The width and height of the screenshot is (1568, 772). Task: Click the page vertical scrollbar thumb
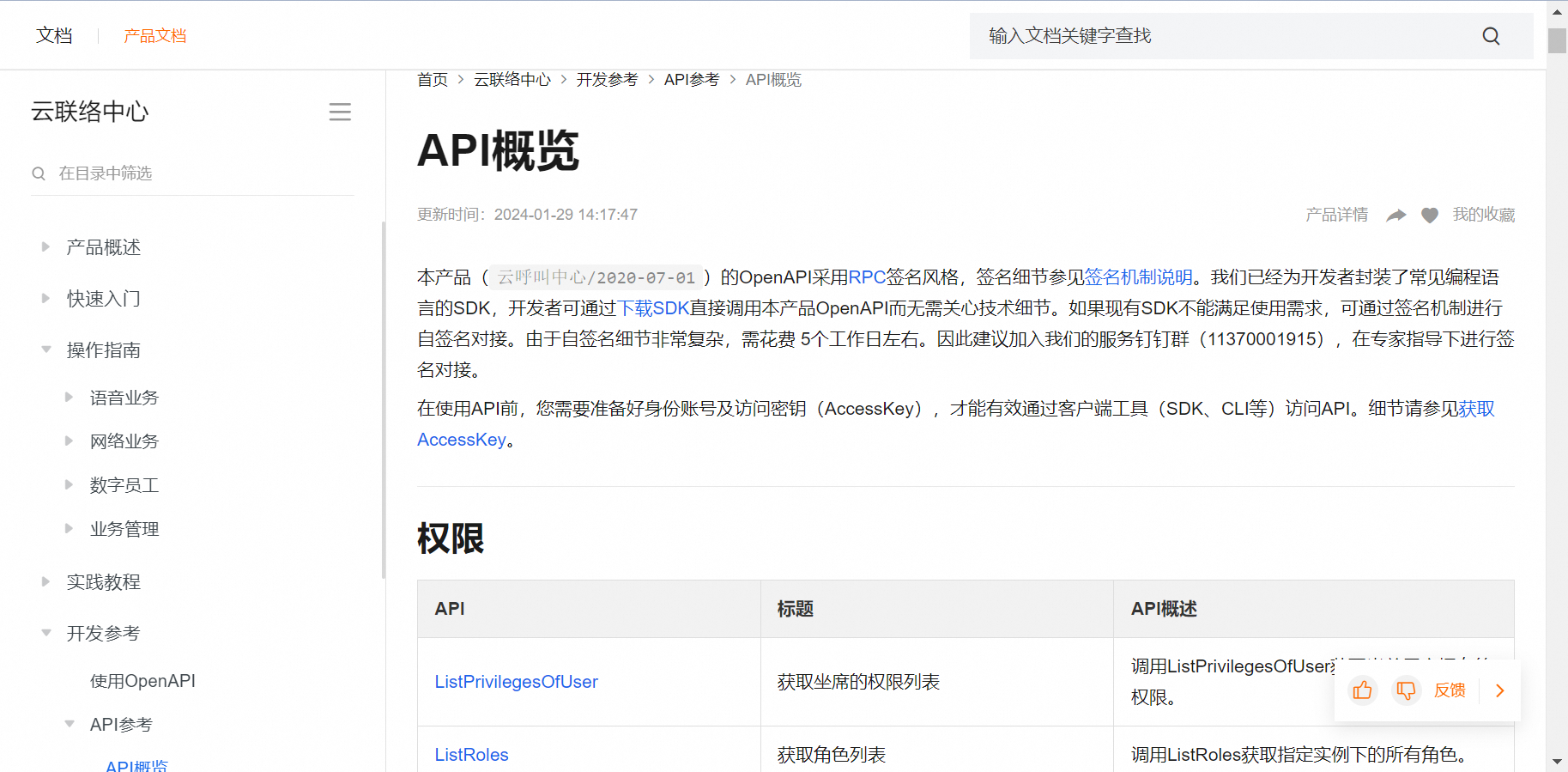[1557, 40]
